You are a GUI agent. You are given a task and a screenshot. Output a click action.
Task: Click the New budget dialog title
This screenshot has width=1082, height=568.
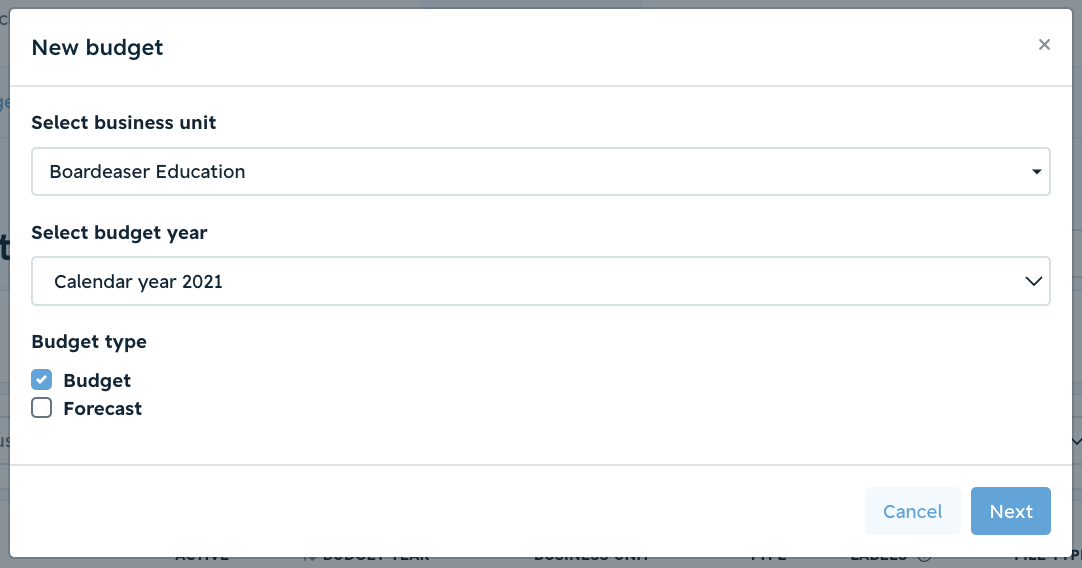[97, 48]
